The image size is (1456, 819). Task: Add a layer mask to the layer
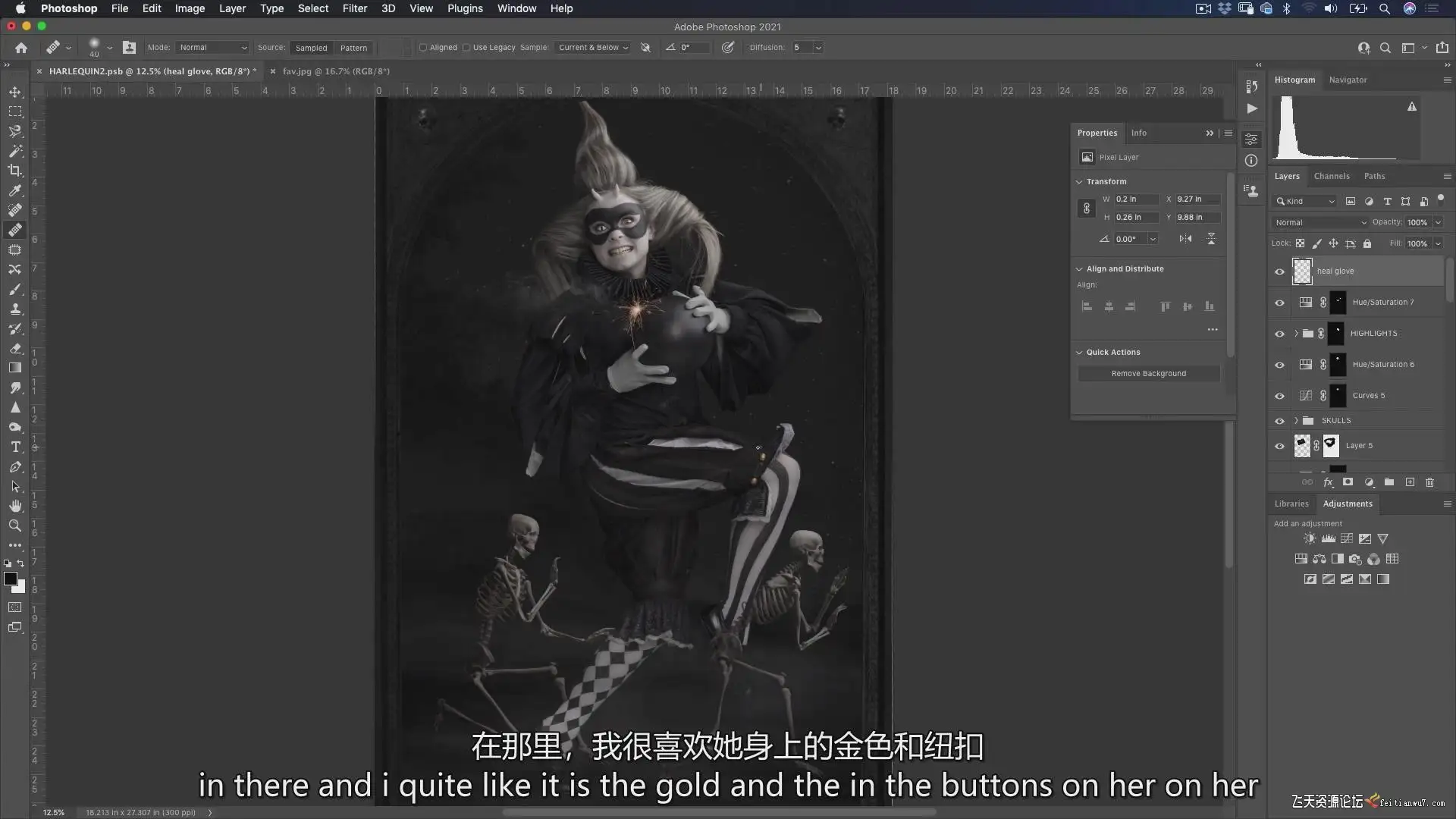click(1348, 482)
